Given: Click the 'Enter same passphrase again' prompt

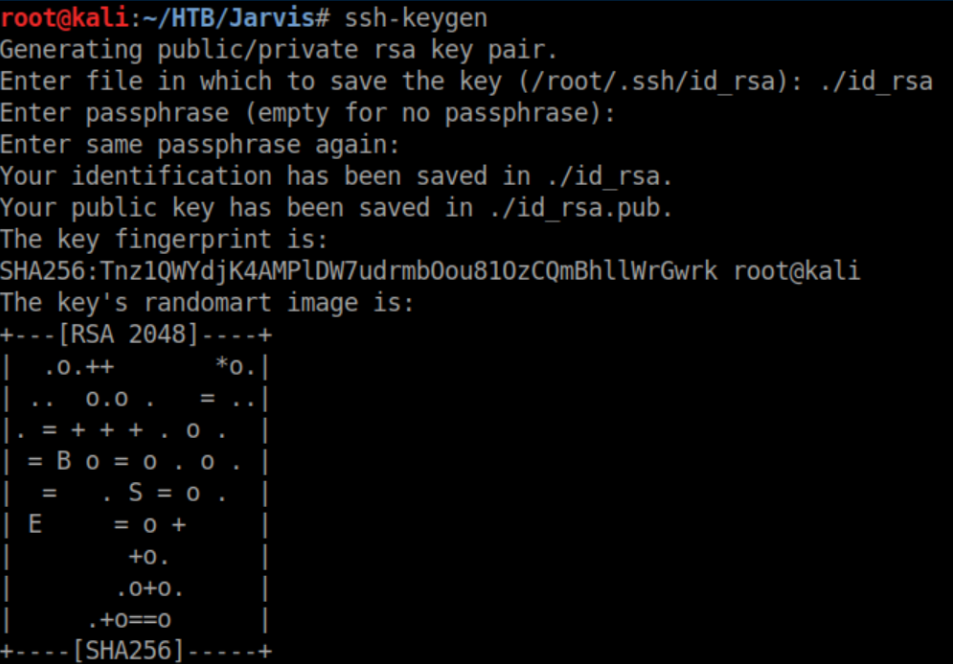Looking at the screenshot, I should point(200,145).
